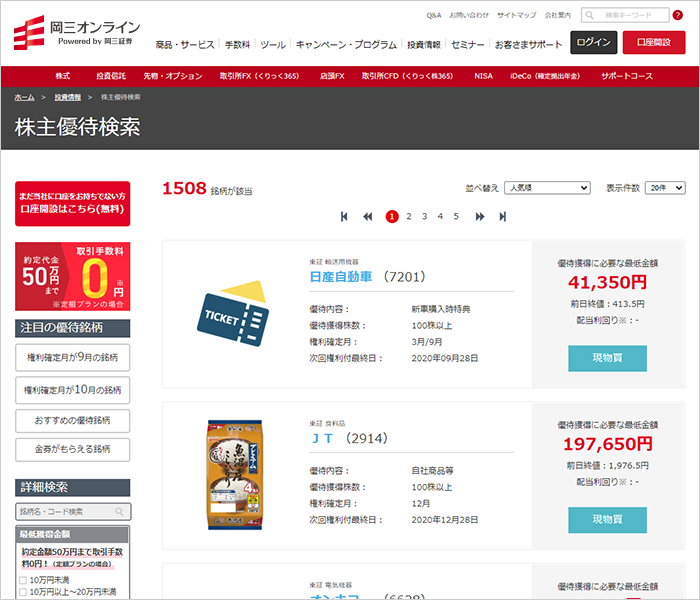Click the rice product image for JT

(x=235, y=475)
